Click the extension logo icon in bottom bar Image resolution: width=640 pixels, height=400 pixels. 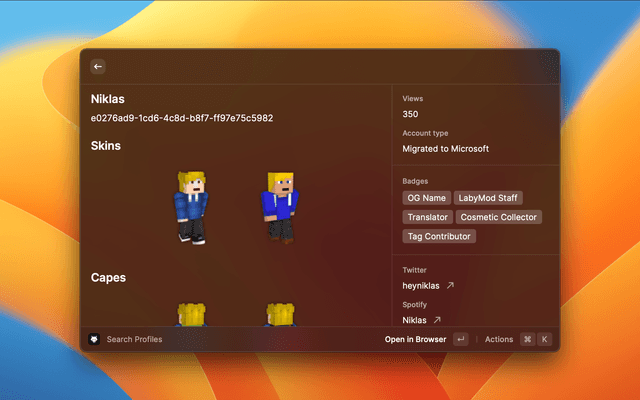(94, 339)
